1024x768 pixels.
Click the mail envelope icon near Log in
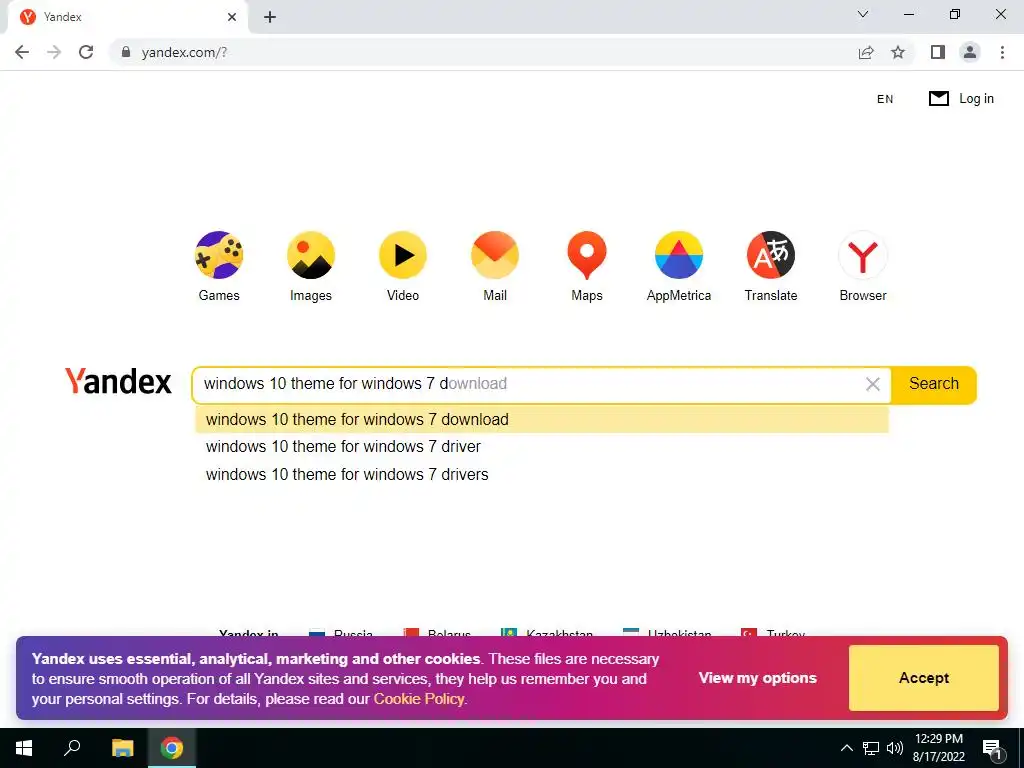[938, 99]
